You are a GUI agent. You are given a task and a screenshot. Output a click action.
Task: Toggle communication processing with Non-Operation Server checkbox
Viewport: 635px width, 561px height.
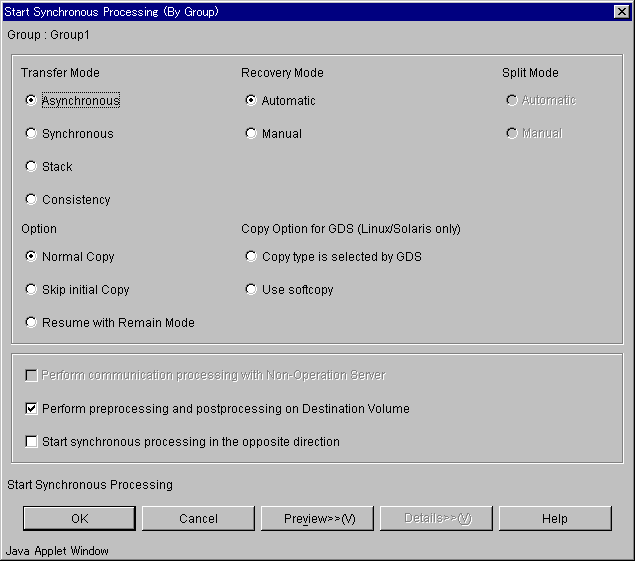[x=31, y=375]
